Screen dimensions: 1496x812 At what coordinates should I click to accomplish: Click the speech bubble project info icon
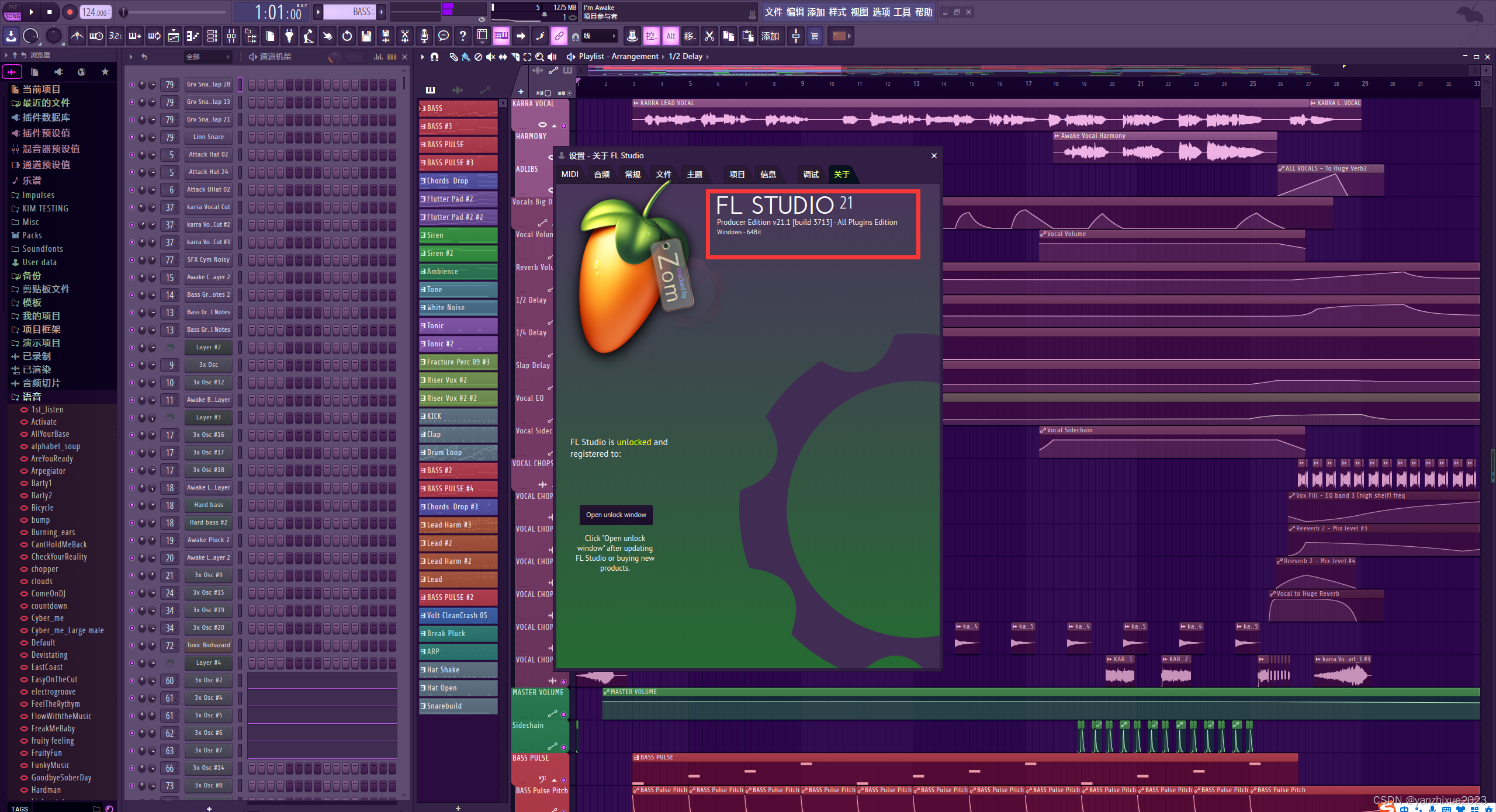coord(444,36)
